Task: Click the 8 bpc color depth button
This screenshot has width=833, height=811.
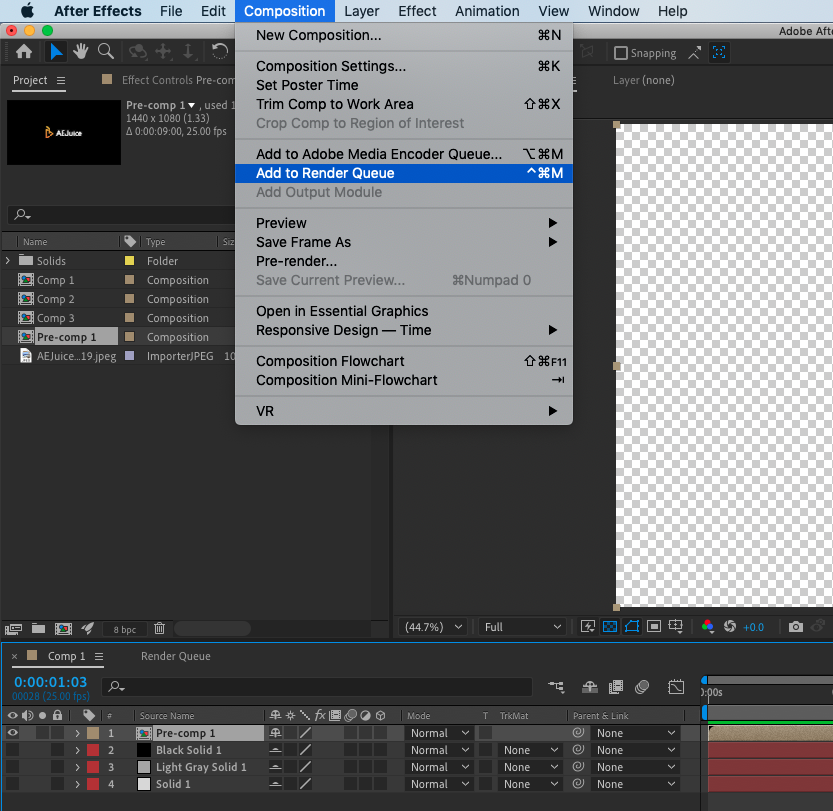Action: tap(124, 629)
